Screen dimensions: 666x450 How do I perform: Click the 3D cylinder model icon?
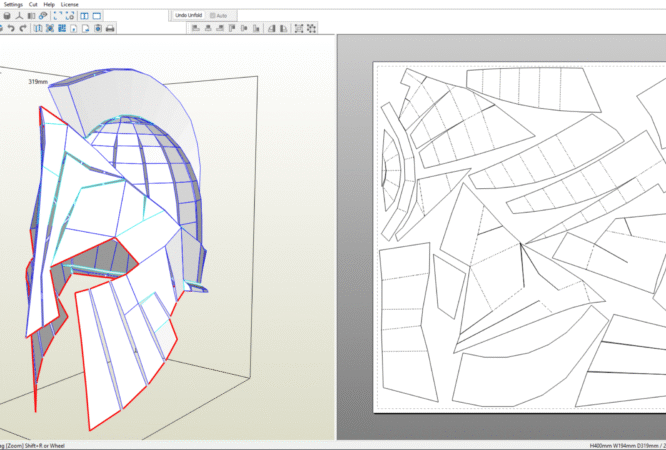(9, 17)
